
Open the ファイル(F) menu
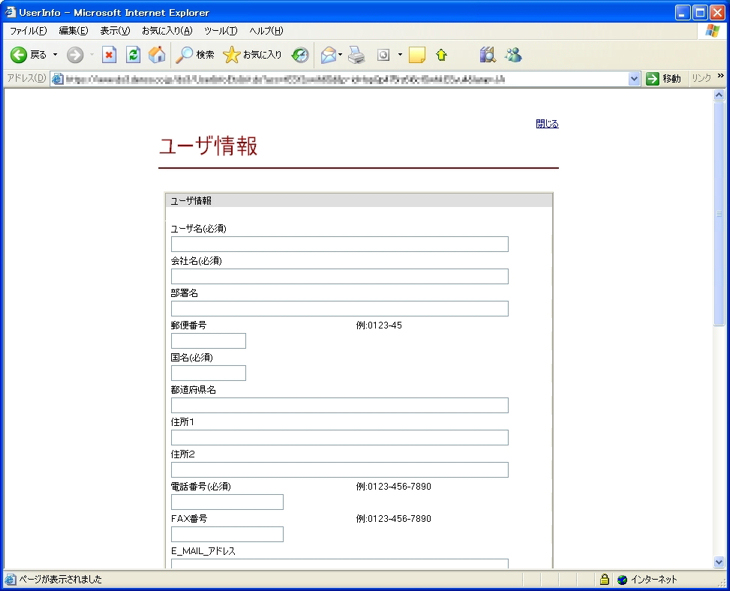[27, 31]
